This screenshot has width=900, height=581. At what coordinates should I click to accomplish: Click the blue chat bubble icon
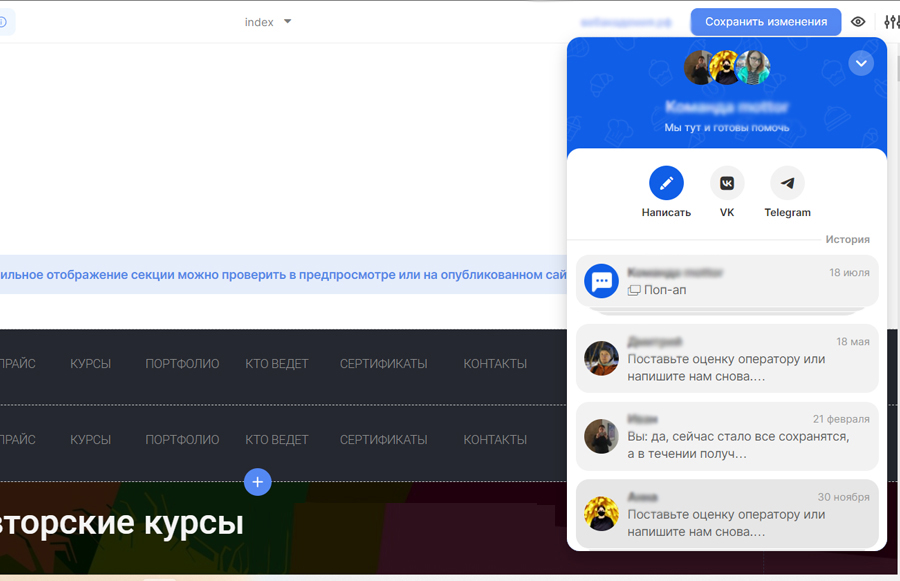tap(602, 281)
